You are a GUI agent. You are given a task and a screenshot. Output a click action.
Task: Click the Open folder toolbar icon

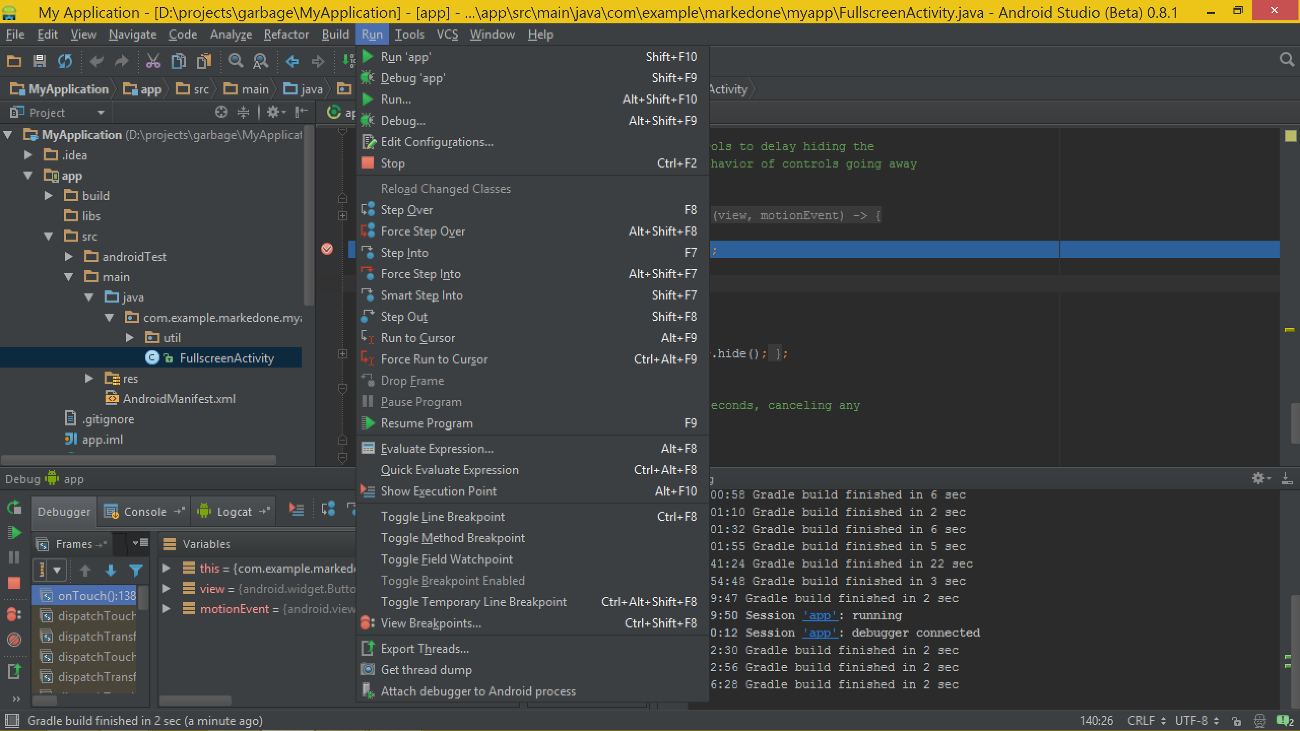(14, 61)
